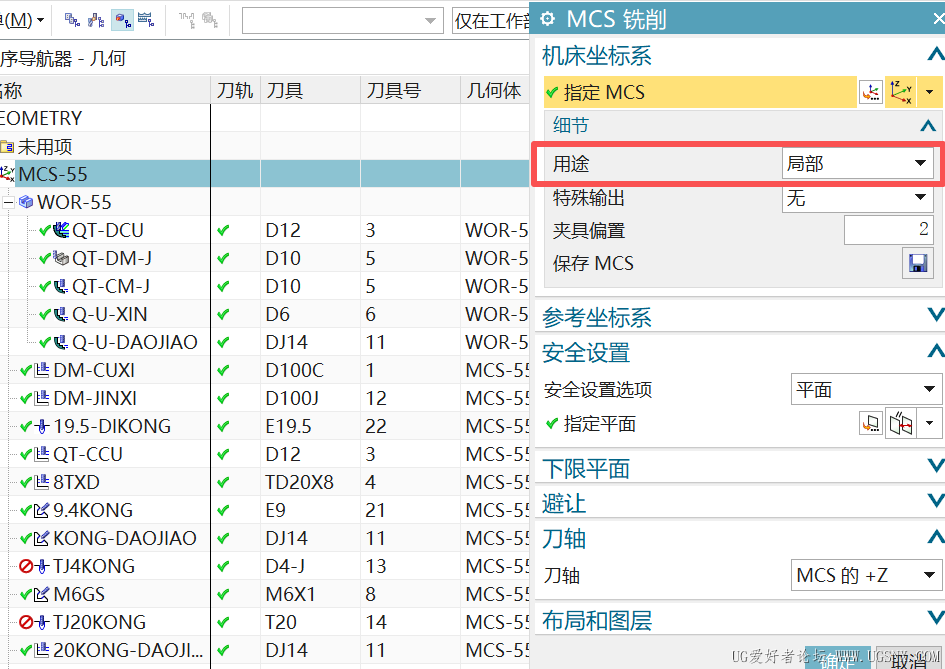Click the 保存 MCS save icon
This screenshot has width=945, height=669.
918,263
